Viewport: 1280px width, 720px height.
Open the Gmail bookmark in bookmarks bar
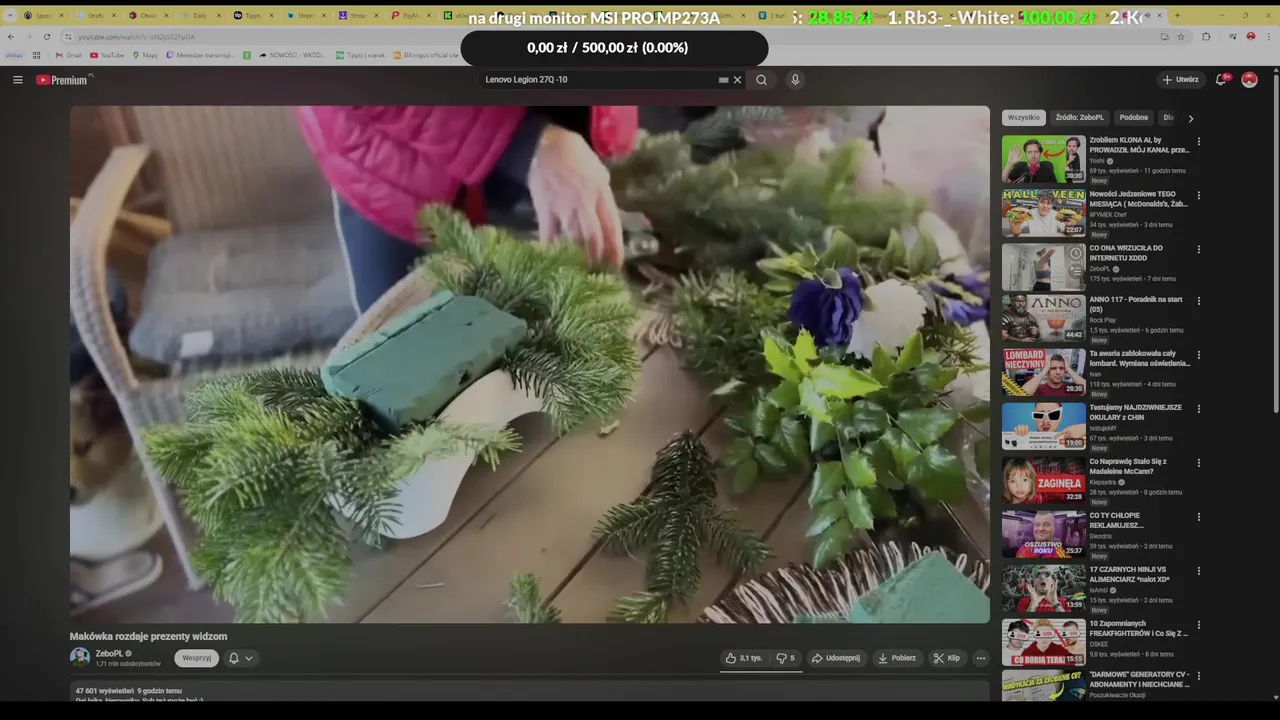pyautogui.click(x=69, y=55)
